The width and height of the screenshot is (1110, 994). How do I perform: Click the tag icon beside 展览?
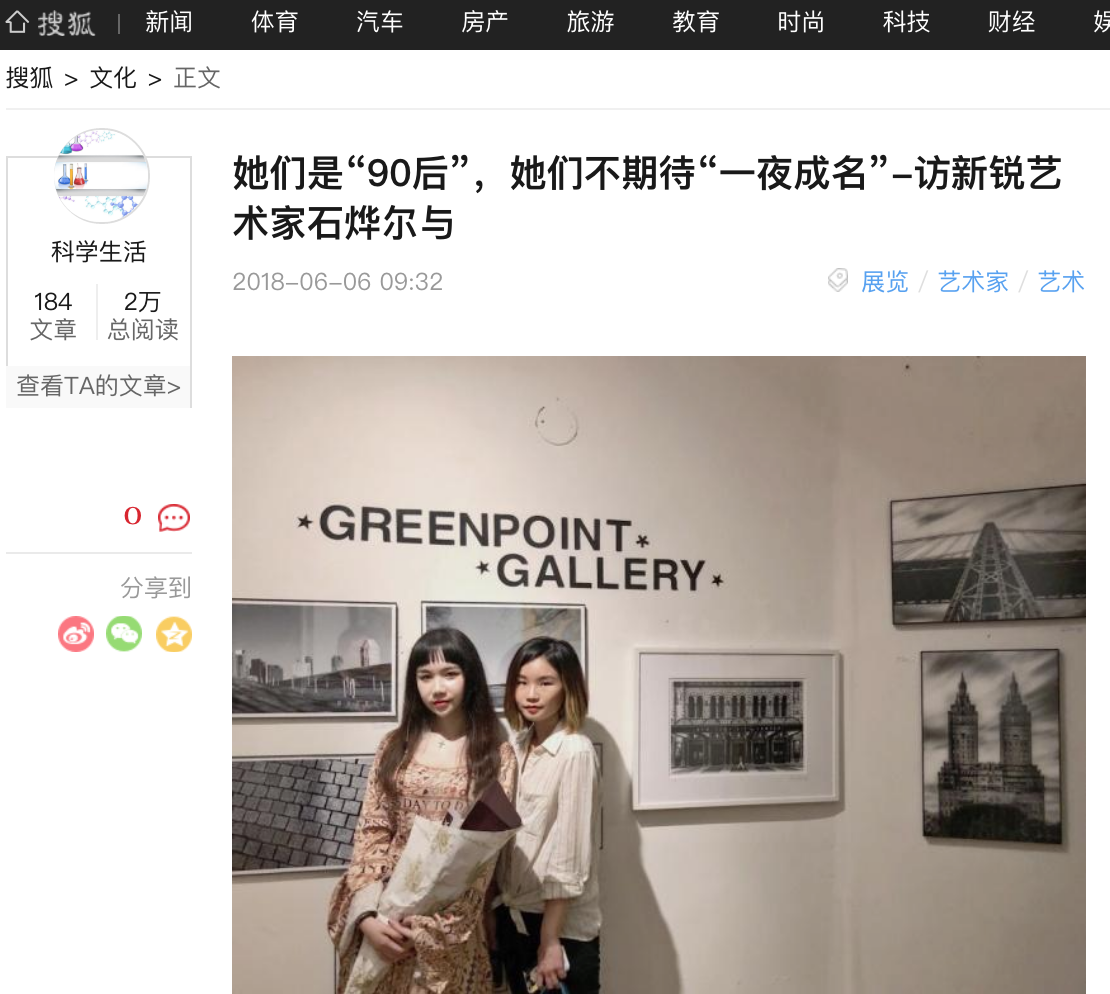(x=838, y=281)
